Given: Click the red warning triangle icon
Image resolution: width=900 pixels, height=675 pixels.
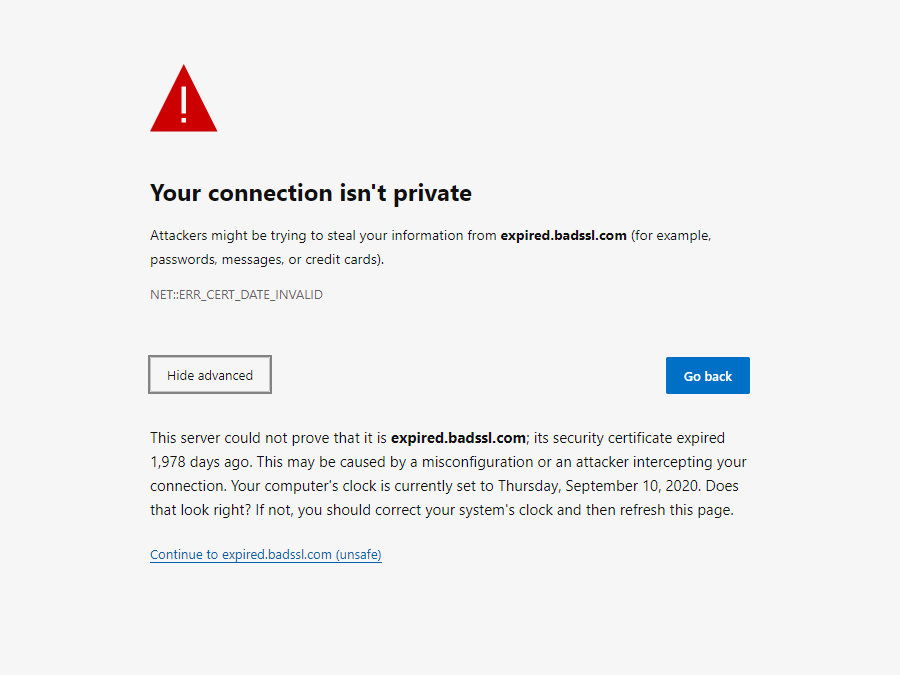Looking at the screenshot, I should 183,98.
